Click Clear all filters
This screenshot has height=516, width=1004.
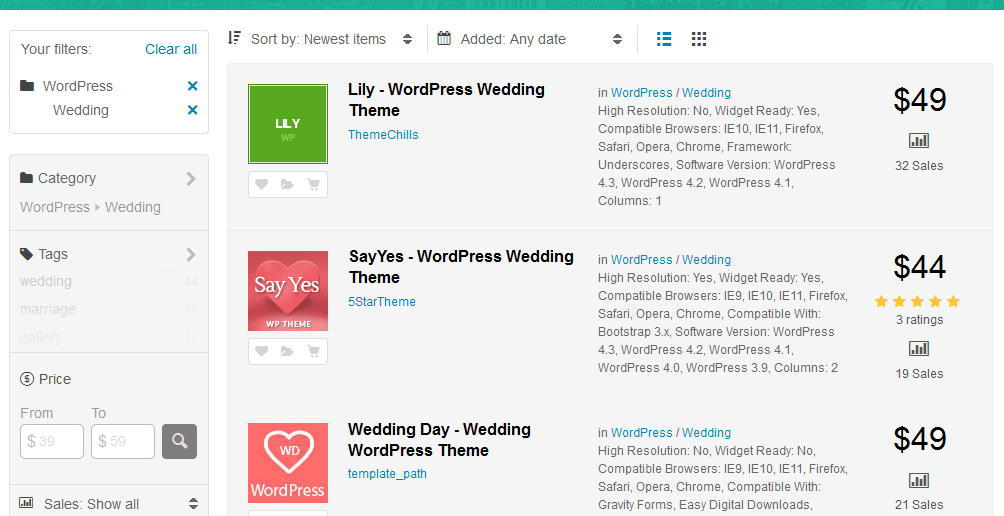pyautogui.click(x=171, y=49)
